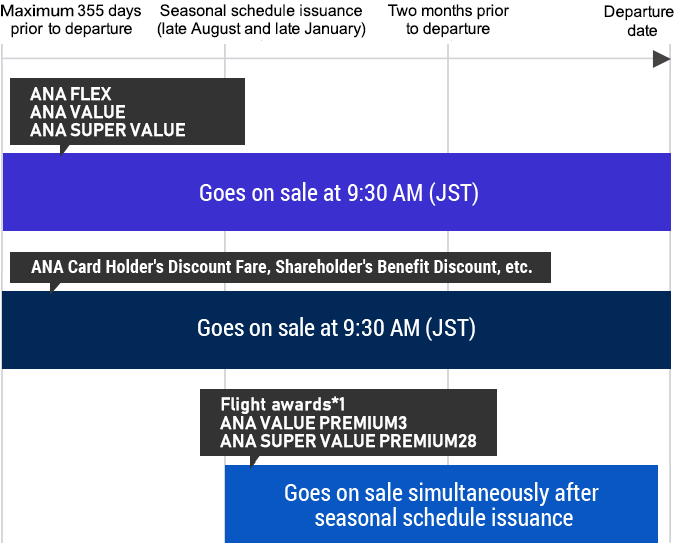675x548 pixels.
Task: Click the timeline arrowhead at Departure date
Action: (x=661, y=59)
